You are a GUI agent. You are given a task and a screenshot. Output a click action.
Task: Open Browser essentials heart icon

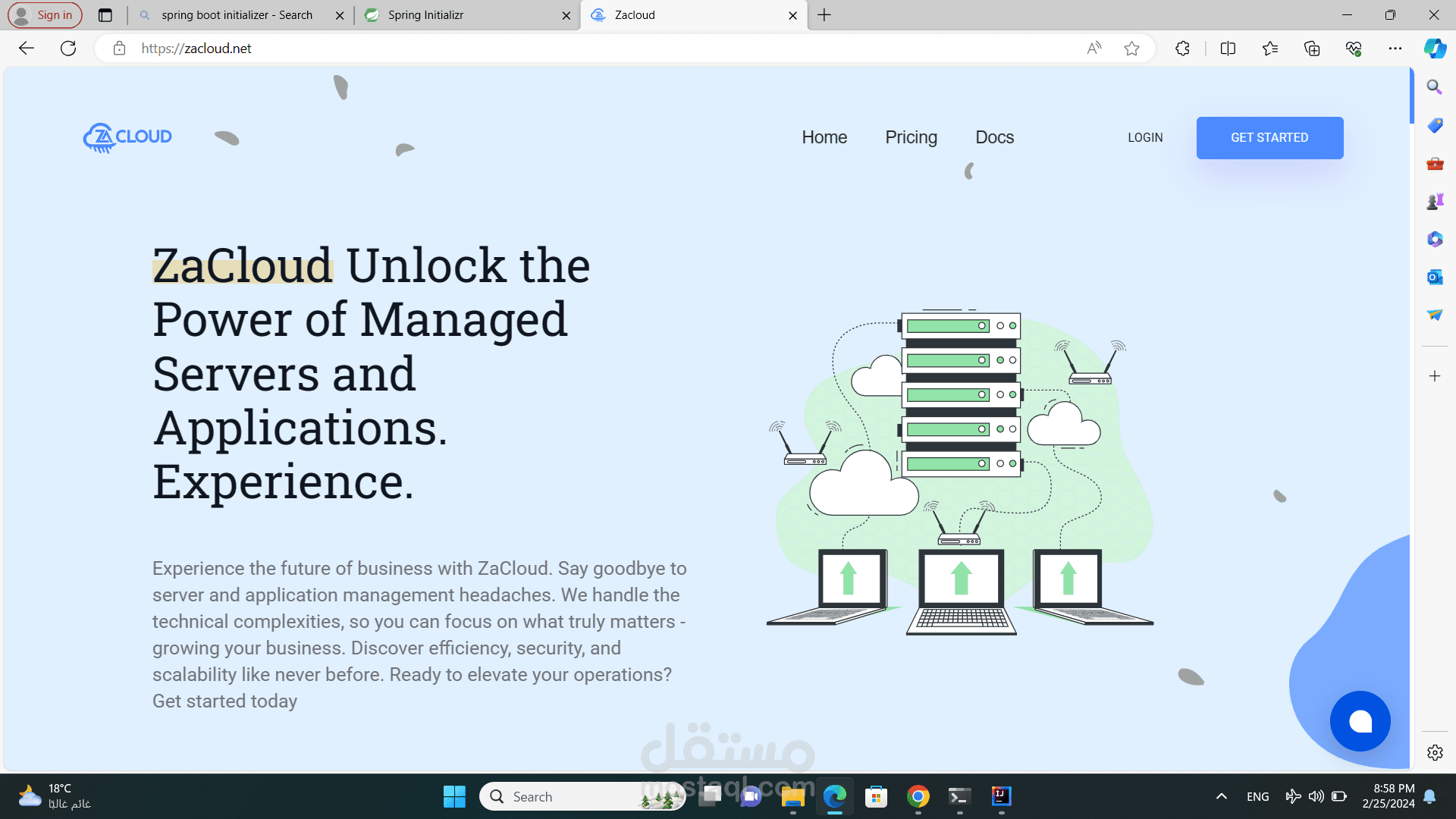pyautogui.click(x=1354, y=48)
